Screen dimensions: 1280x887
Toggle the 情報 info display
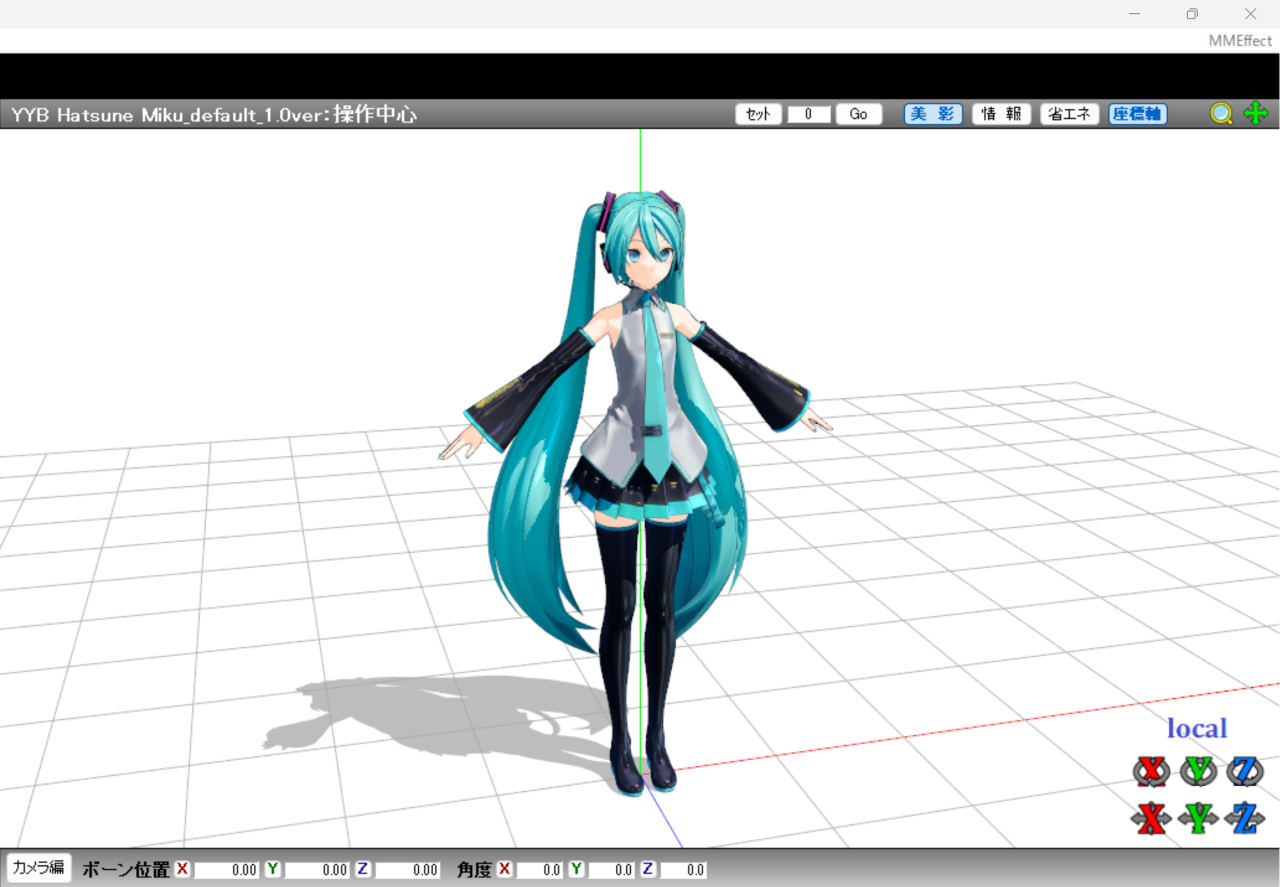pyautogui.click(x=1001, y=114)
